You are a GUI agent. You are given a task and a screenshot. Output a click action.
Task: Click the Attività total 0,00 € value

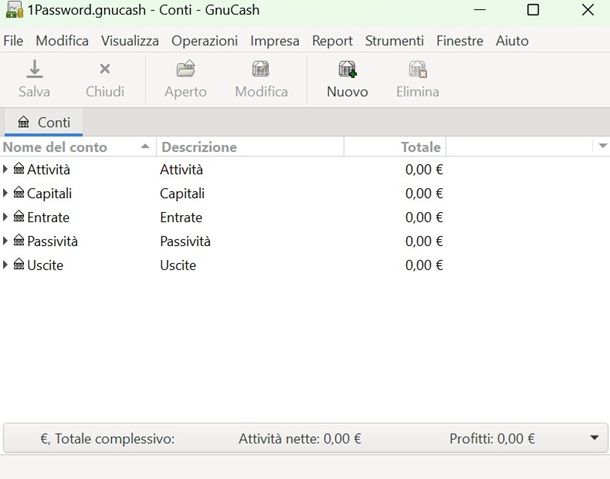[424, 170]
